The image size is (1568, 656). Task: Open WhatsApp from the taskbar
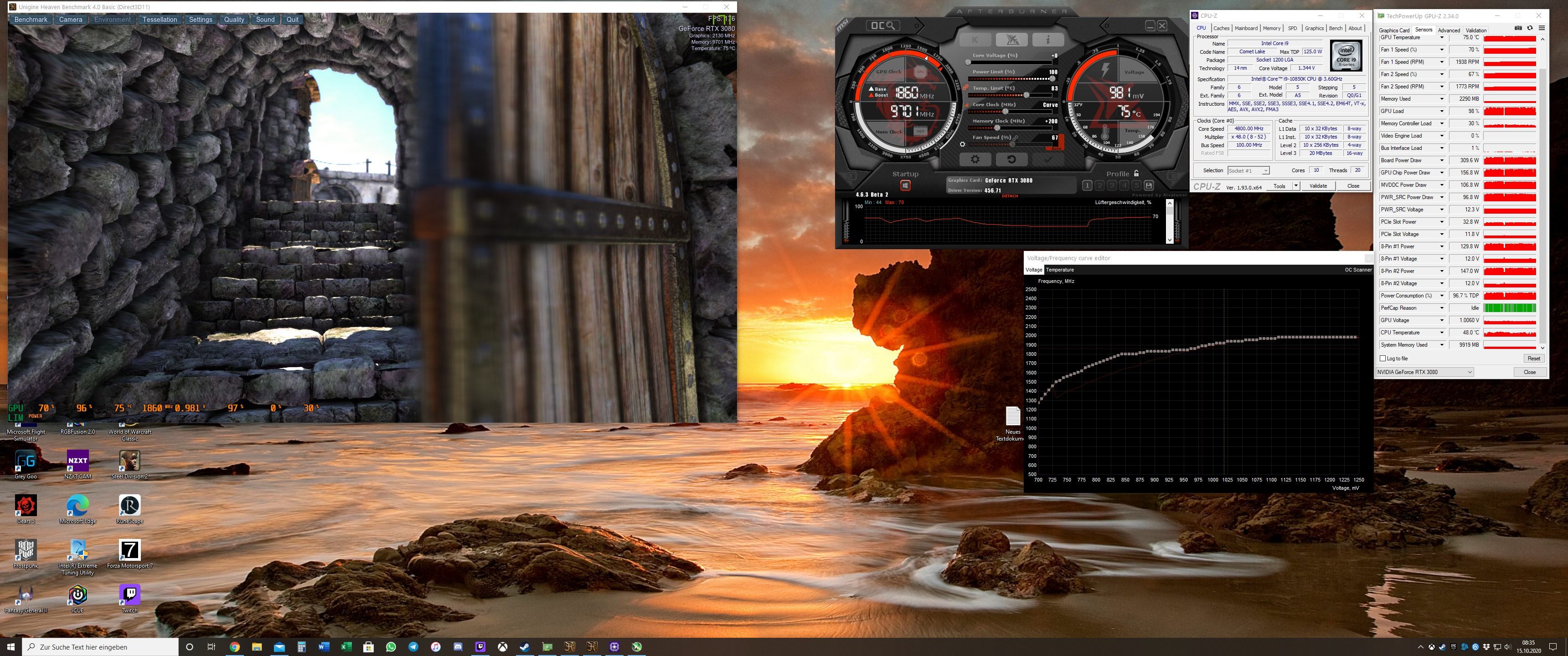391,646
